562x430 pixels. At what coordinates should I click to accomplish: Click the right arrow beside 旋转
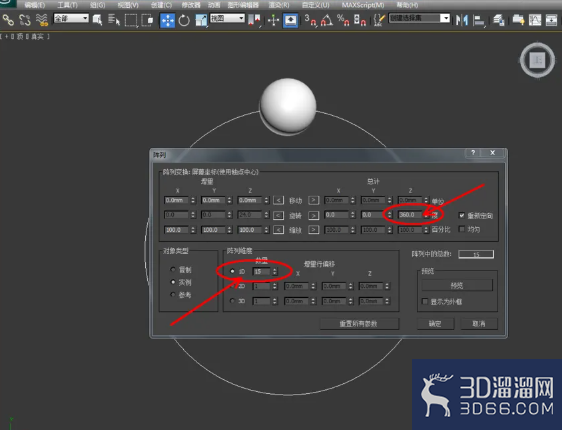pyautogui.click(x=313, y=215)
